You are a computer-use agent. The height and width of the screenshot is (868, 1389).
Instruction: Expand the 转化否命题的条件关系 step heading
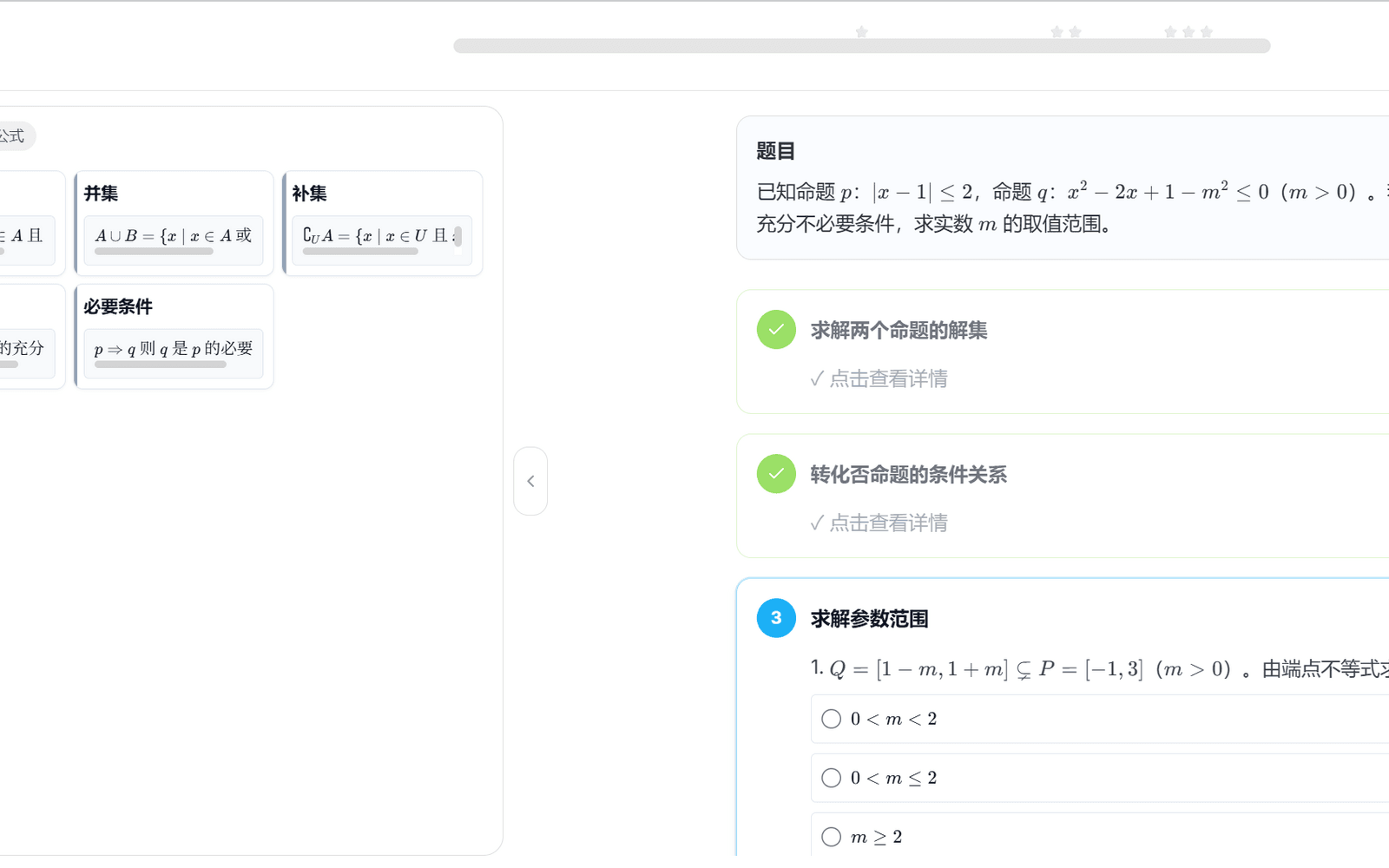tap(908, 475)
